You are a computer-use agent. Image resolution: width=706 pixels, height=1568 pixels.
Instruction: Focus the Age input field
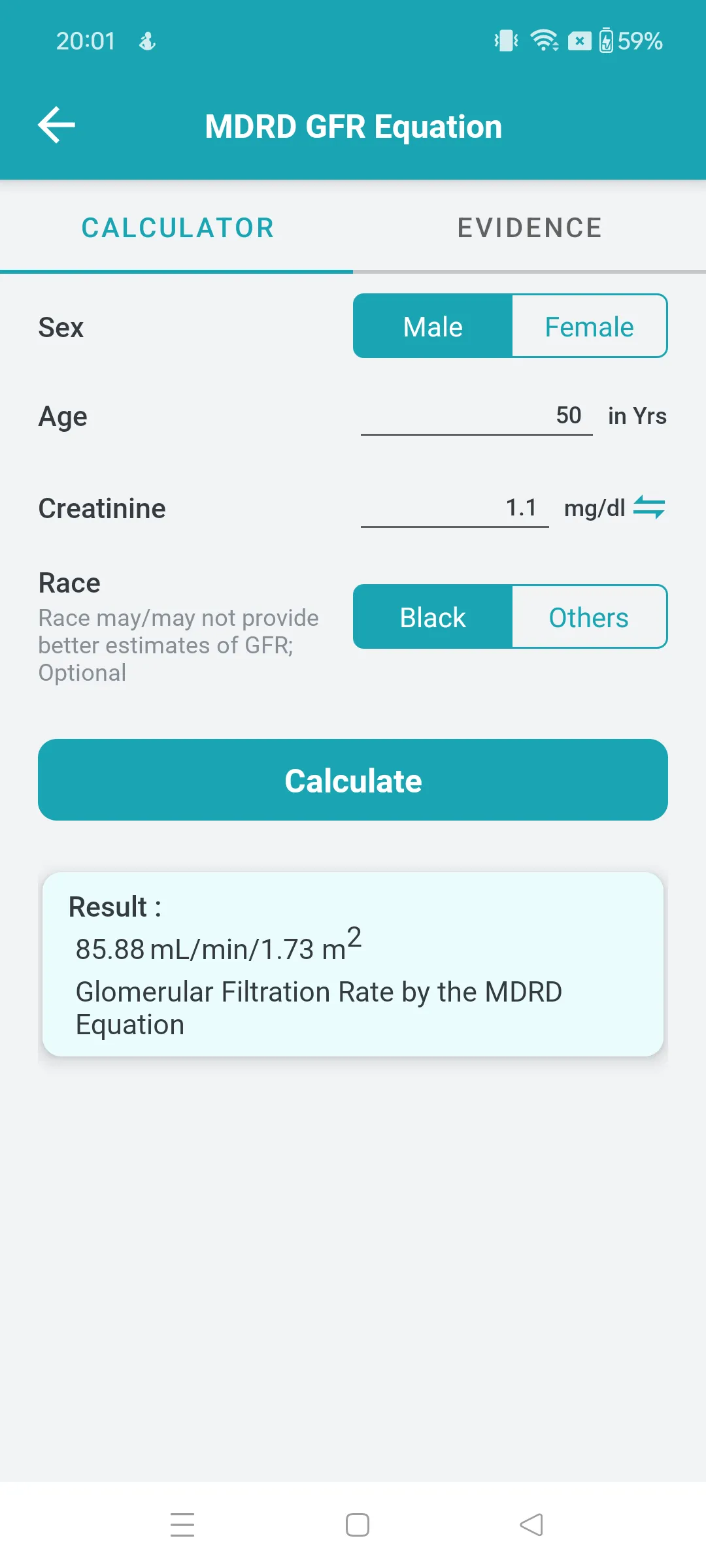pyautogui.click(x=477, y=416)
